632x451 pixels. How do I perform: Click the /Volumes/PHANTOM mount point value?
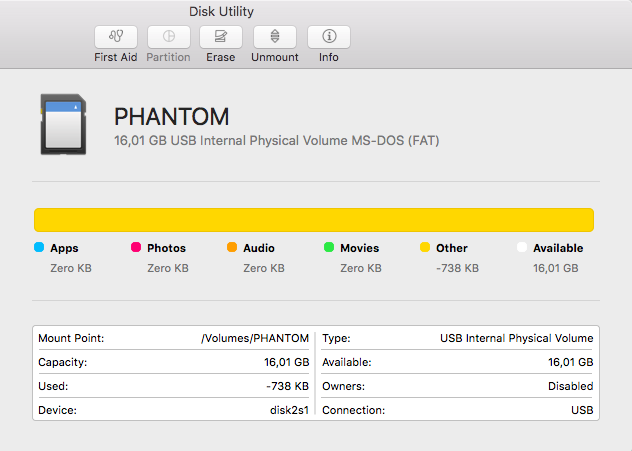[x=255, y=338]
